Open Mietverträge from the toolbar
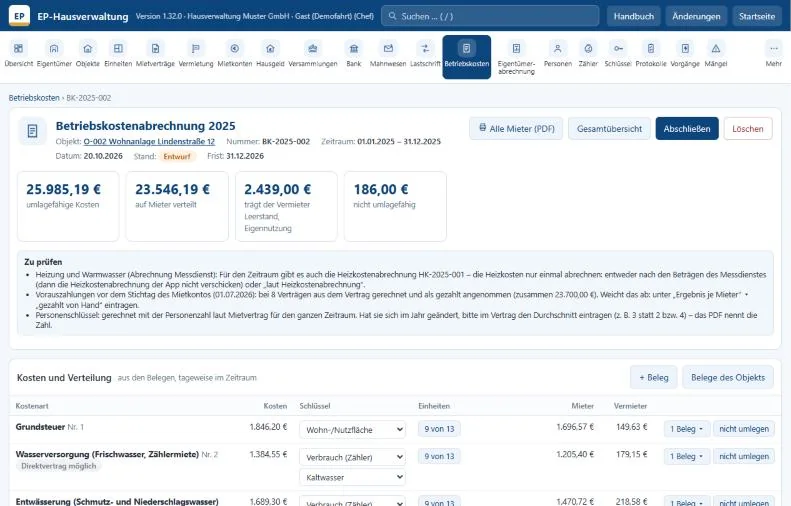The height and width of the screenshot is (506, 791). tap(155, 54)
